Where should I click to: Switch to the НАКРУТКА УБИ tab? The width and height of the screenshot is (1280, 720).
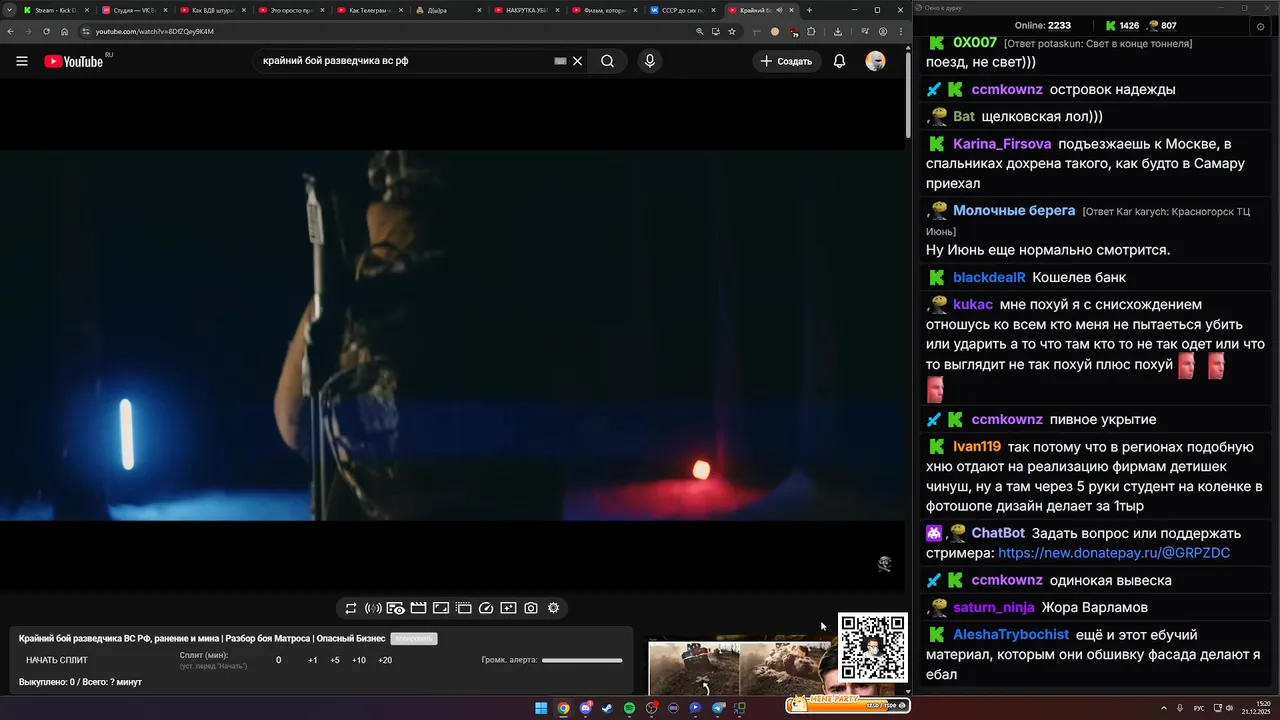click(526, 10)
